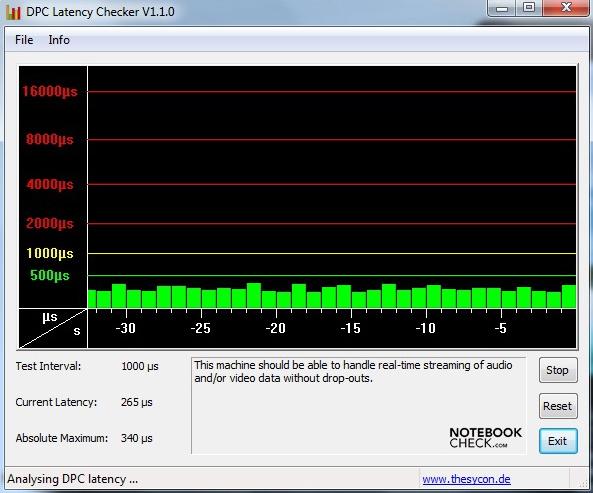The width and height of the screenshot is (593, 493).
Task: Click the 16000µs threshold label
Action: coord(50,91)
